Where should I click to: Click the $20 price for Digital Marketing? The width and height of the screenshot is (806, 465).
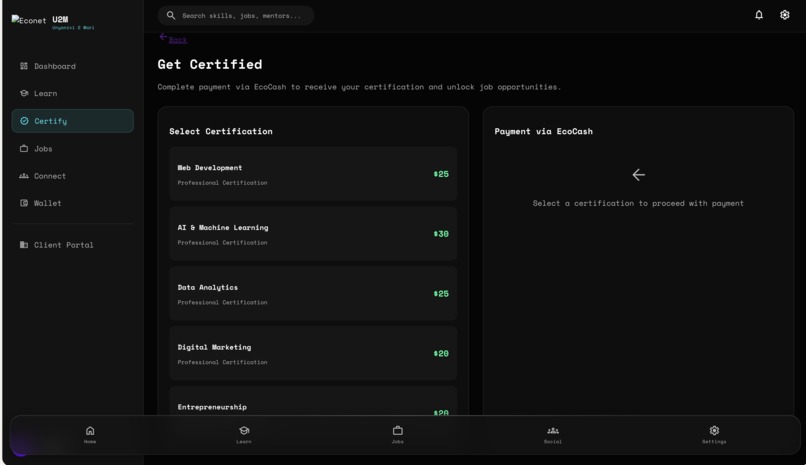(441, 354)
